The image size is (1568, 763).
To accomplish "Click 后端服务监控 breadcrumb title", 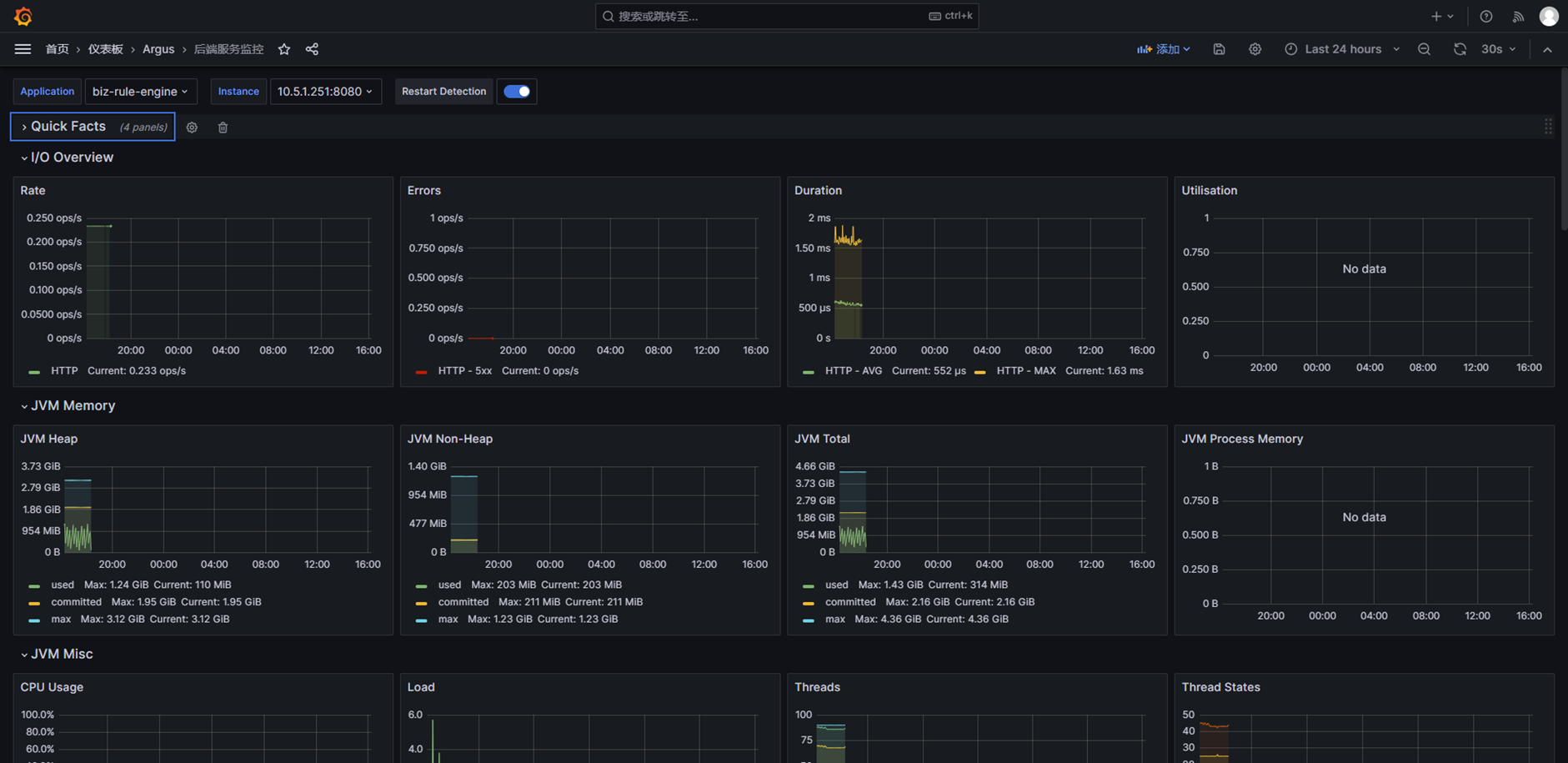I will (228, 49).
